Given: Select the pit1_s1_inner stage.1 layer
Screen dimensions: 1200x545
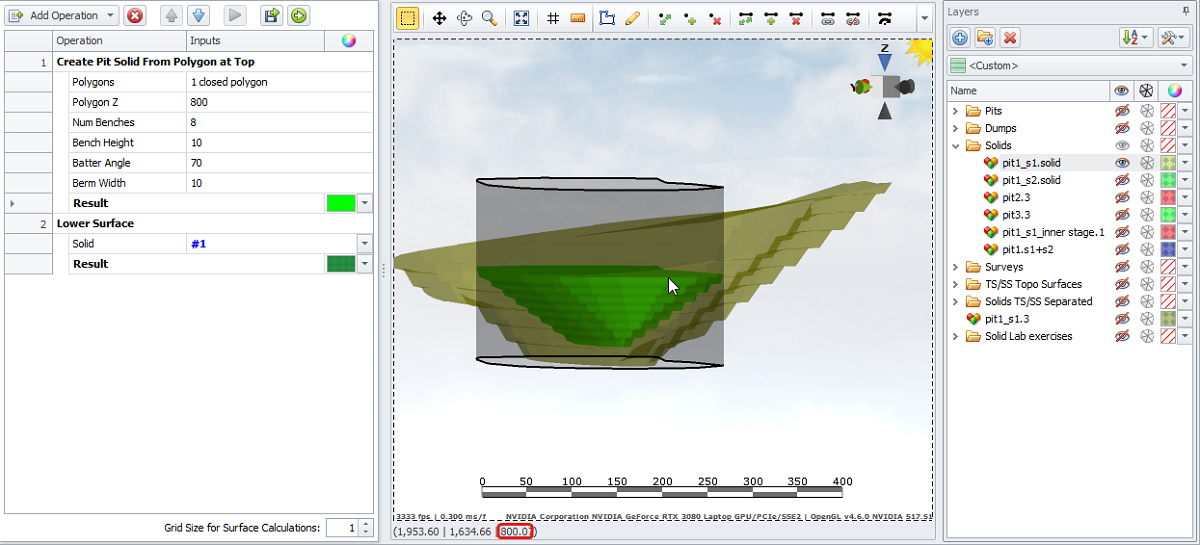Looking at the screenshot, I should [x=1053, y=232].
